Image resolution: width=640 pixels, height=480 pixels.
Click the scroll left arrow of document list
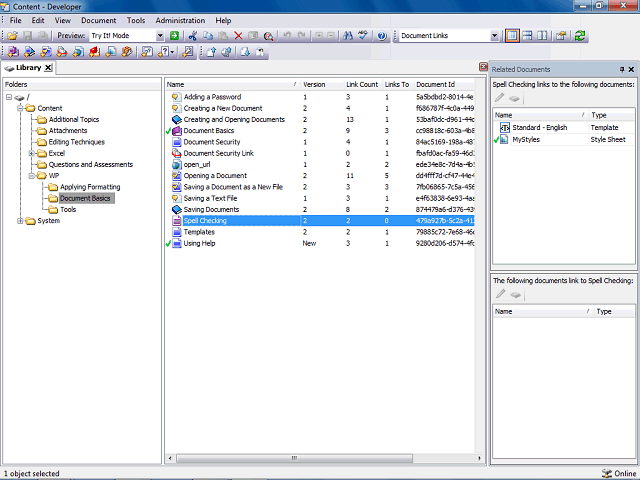pos(170,458)
